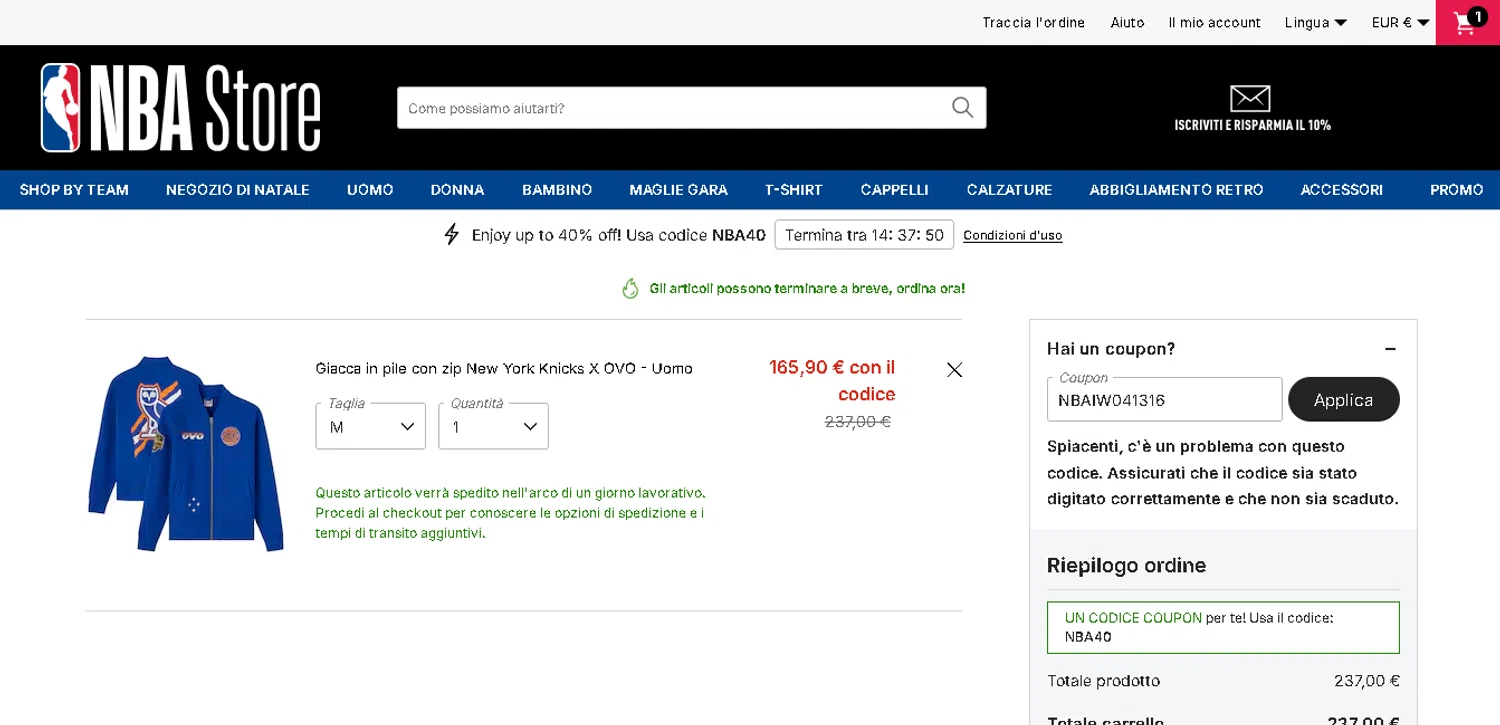Click the blue Knicks jacket thumbnail
This screenshot has width=1500, height=725.
[186, 452]
